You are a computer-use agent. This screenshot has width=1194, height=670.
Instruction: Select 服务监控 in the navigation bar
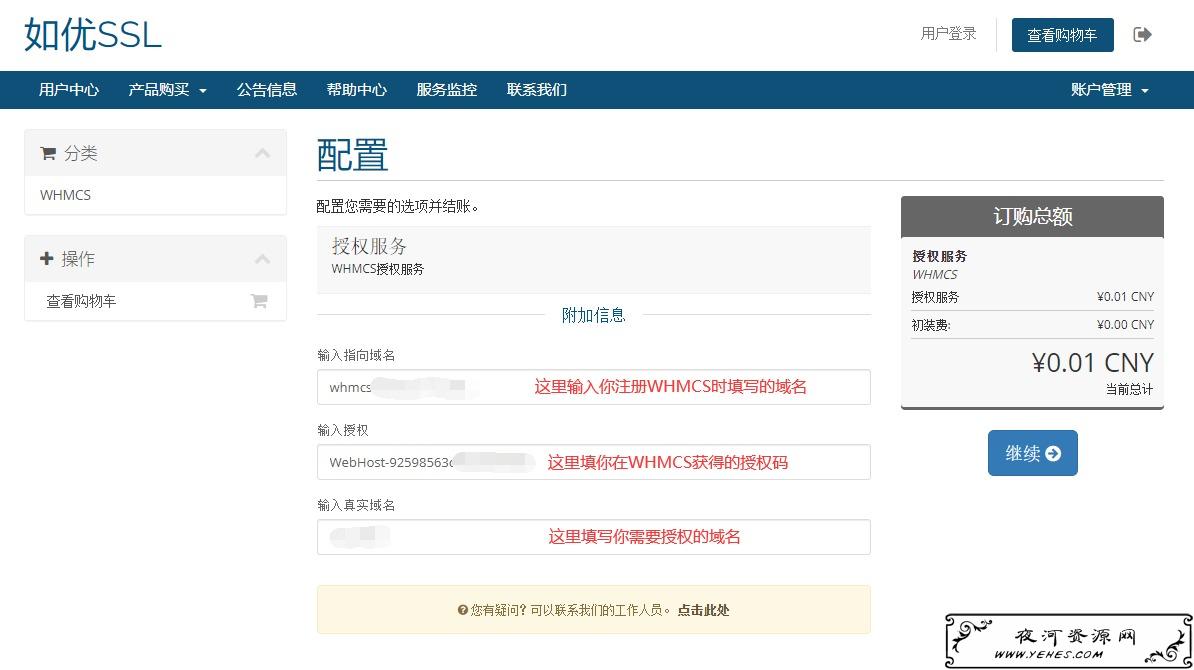click(x=446, y=90)
